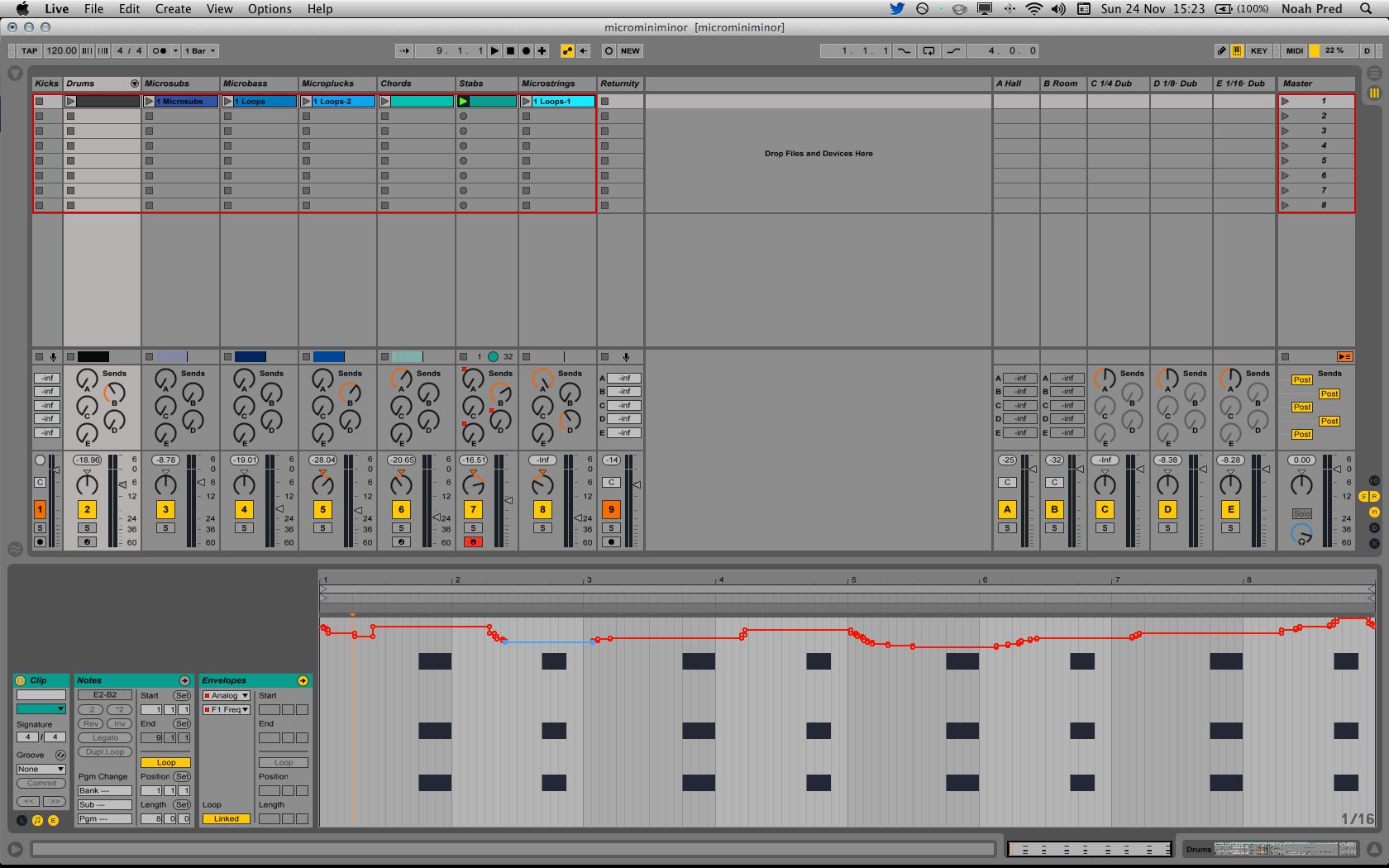
Task: Open the F1 Freq control chooser
Action: point(226,709)
